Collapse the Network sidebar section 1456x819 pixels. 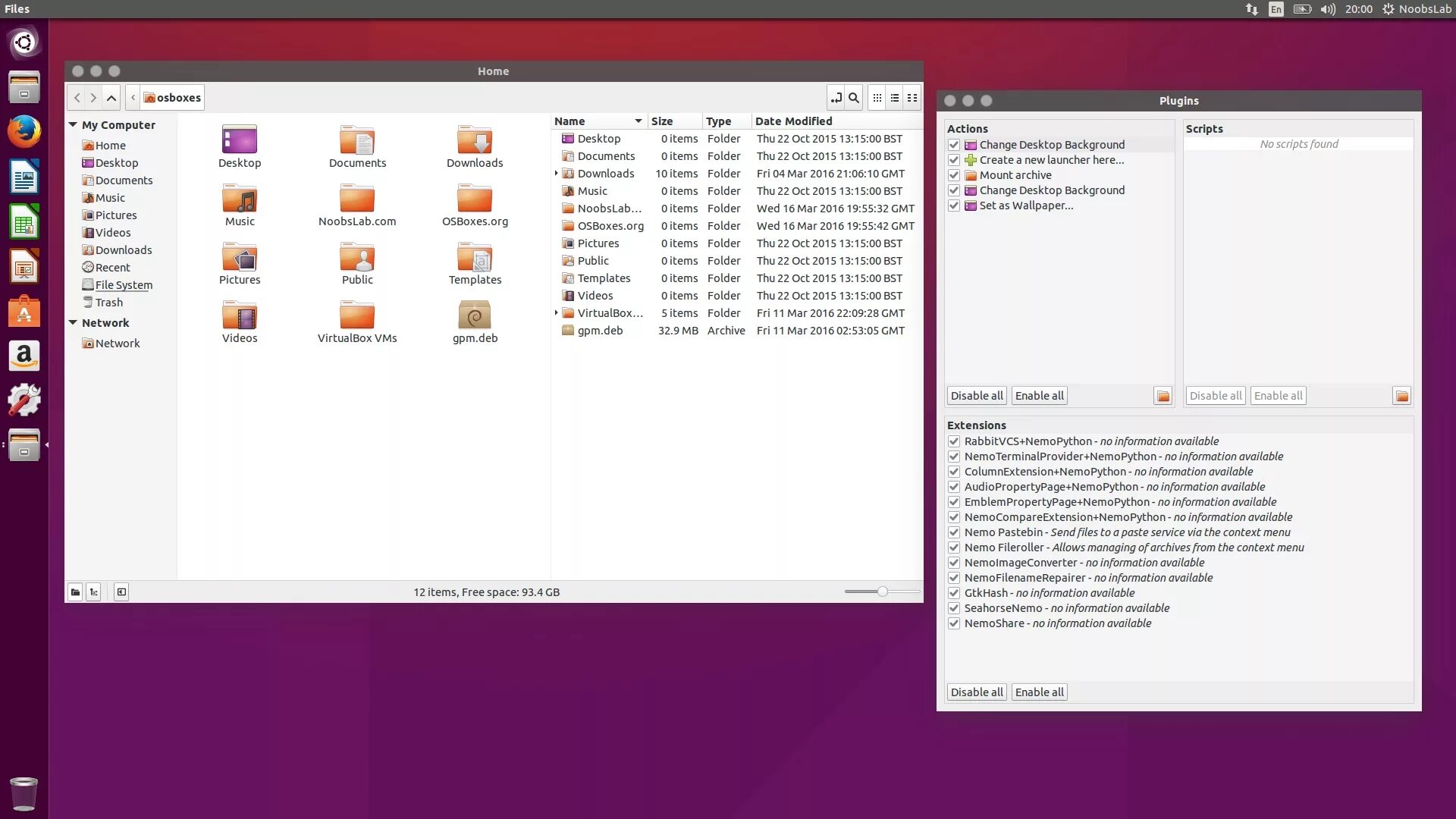pos(73,323)
